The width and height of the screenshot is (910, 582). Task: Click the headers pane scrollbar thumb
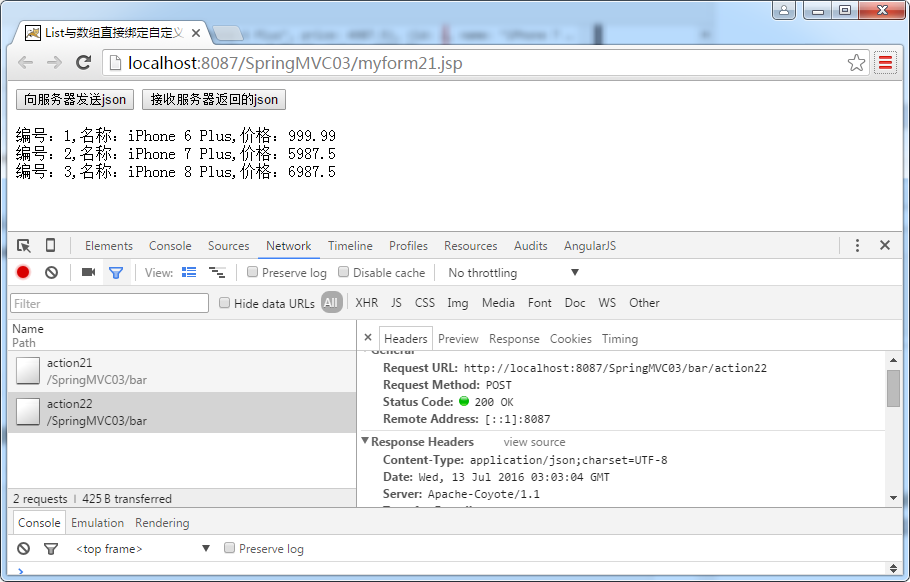coord(893,388)
